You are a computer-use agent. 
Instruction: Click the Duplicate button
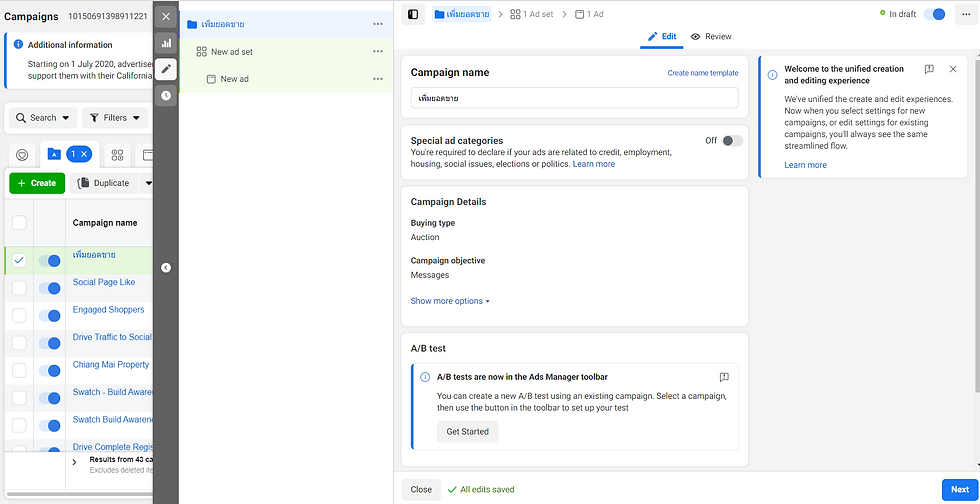tap(104, 183)
